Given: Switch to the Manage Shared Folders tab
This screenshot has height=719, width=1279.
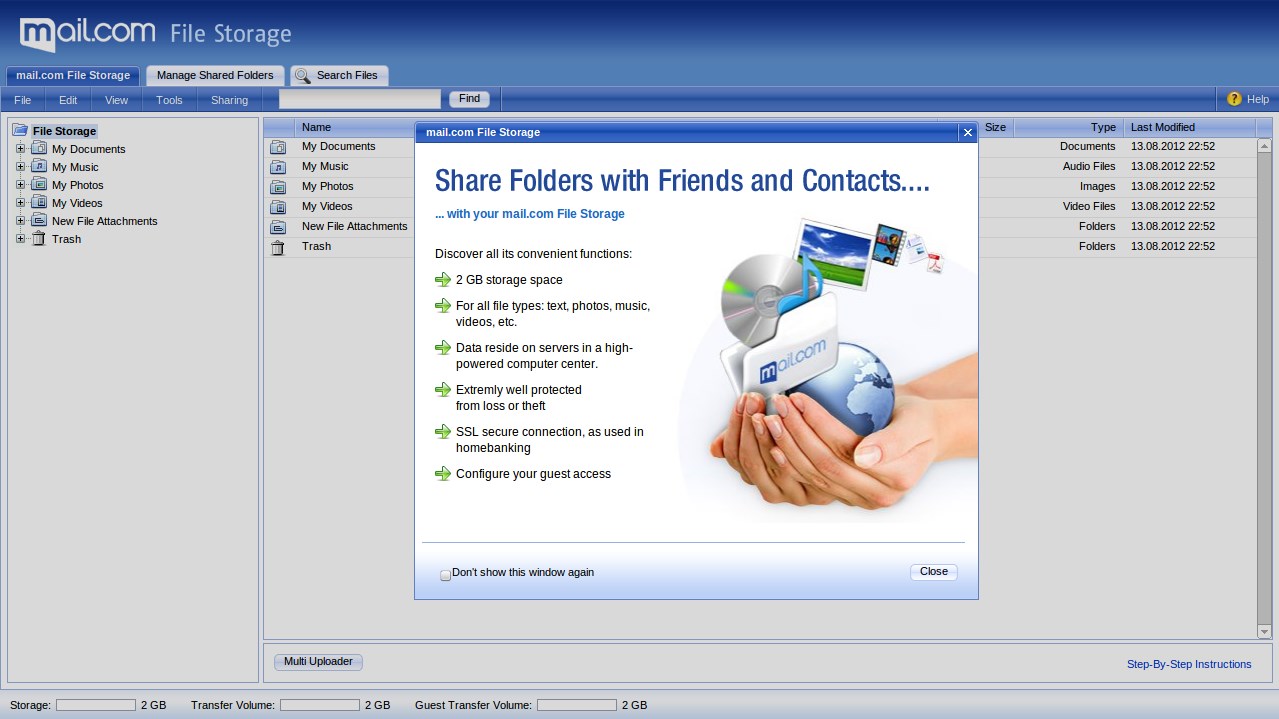Looking at the screenshot, I should tap(215, 75).
